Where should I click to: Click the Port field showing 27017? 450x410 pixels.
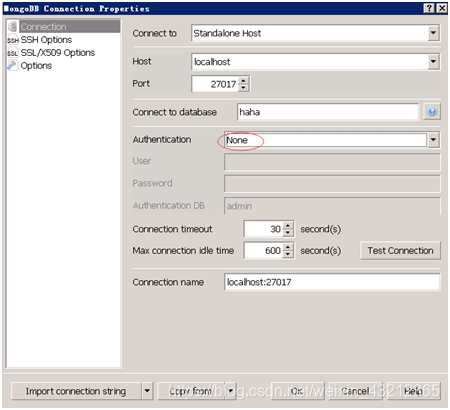point(215,84)
